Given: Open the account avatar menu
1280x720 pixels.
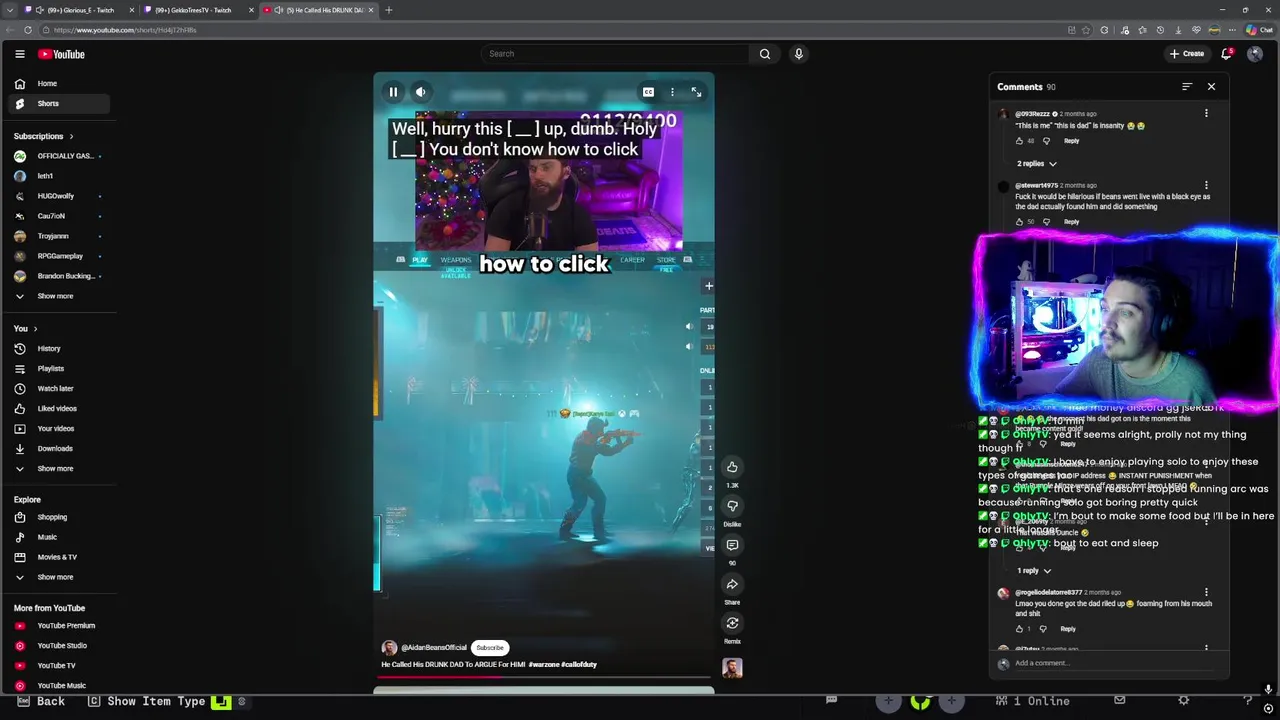Looking at the screenshot, I should point(1255,54).
